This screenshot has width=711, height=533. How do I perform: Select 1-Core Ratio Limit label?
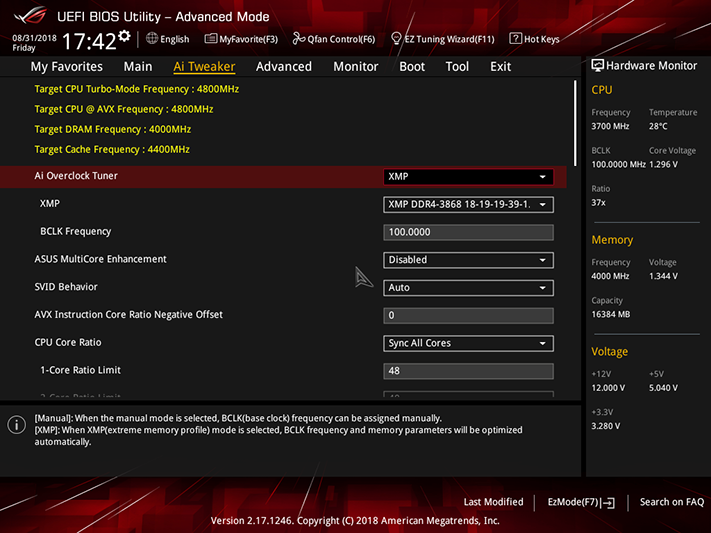pyautogui.click(x=80, y=370)
